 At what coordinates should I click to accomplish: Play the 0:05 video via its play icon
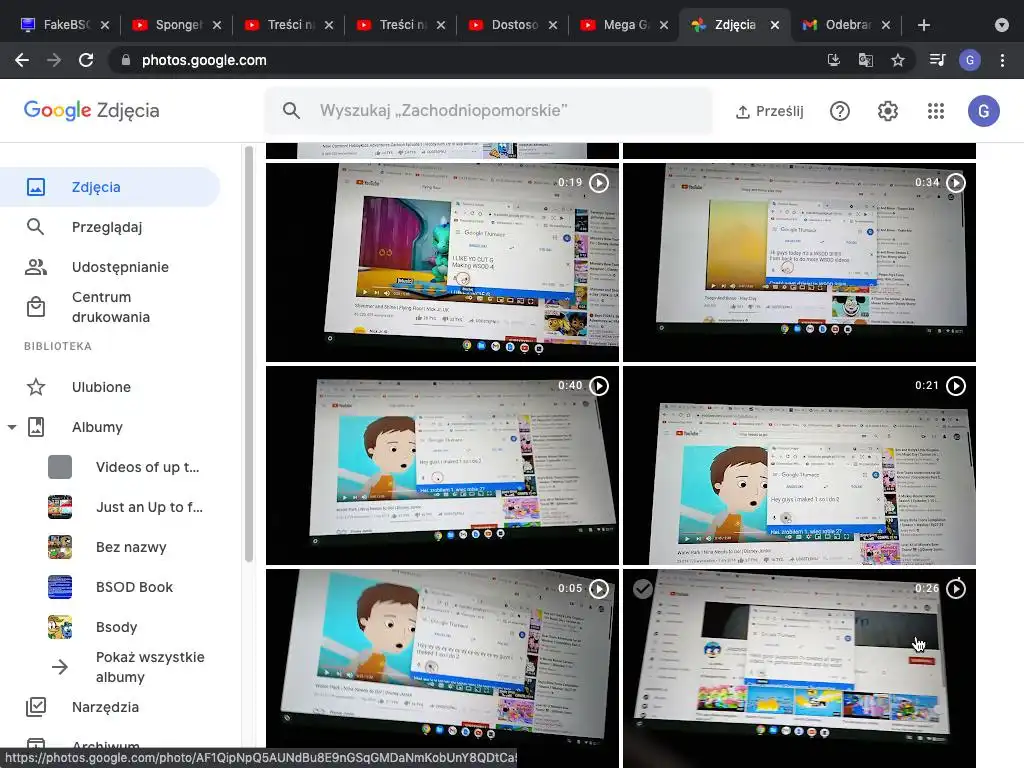(599, 589)
